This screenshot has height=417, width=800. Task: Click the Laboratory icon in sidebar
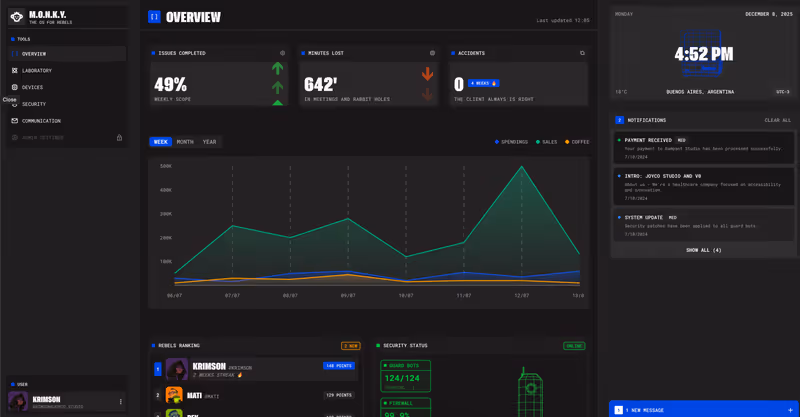[x=15, y=70]
